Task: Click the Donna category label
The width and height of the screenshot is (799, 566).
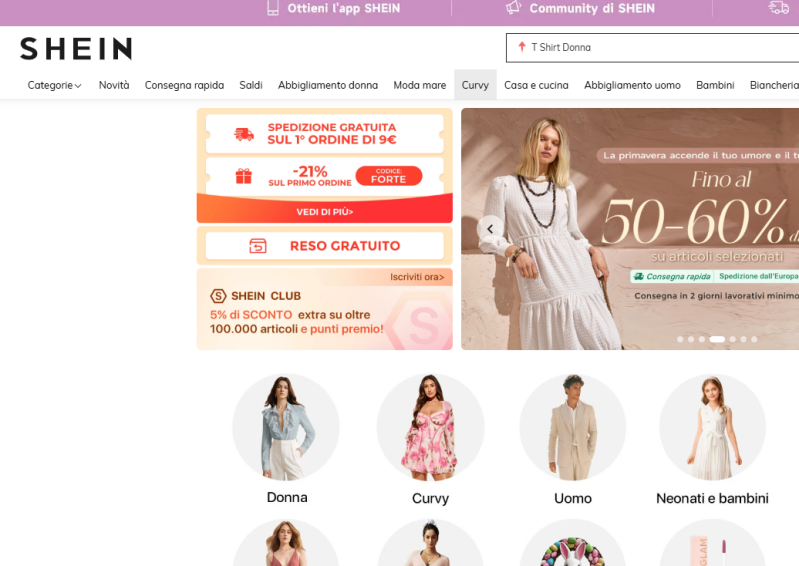Action: pos(287,498)
